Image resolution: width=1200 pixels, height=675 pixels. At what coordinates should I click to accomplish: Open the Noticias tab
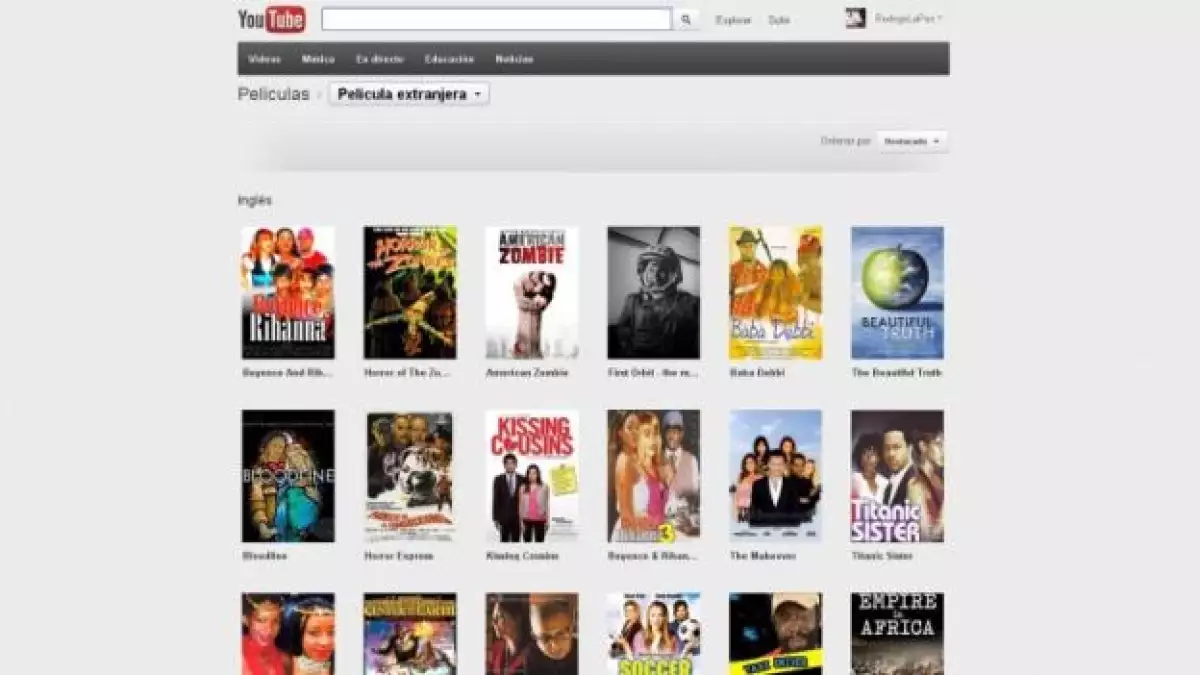coord(514,59)
